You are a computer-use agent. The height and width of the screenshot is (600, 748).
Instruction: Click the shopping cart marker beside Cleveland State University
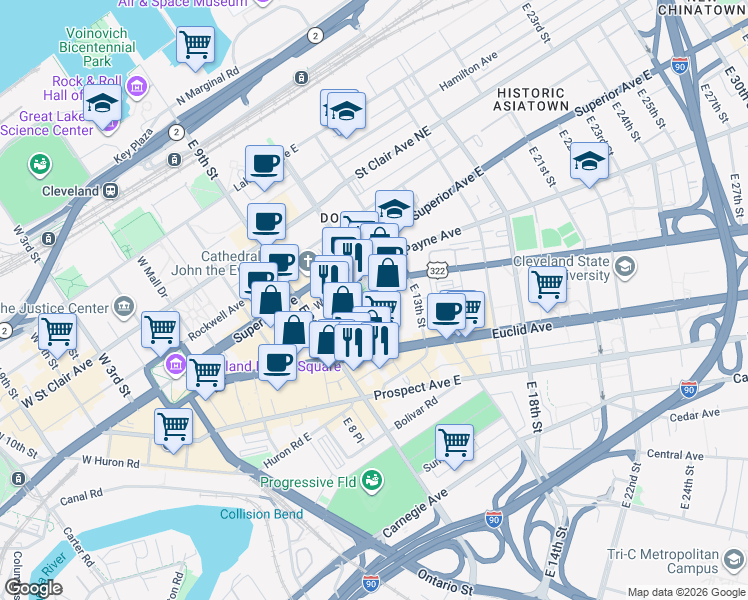click(x=548, y=286)
